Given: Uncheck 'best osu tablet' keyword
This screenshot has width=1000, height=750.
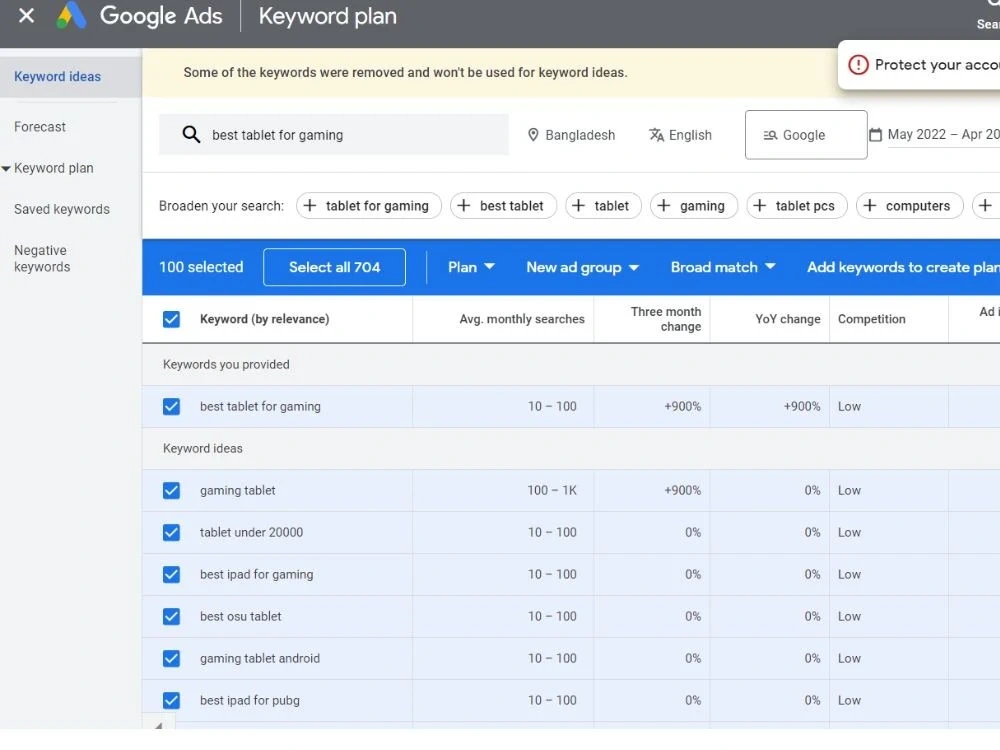Looking at the screenshot, I should [x=171, y=617].
